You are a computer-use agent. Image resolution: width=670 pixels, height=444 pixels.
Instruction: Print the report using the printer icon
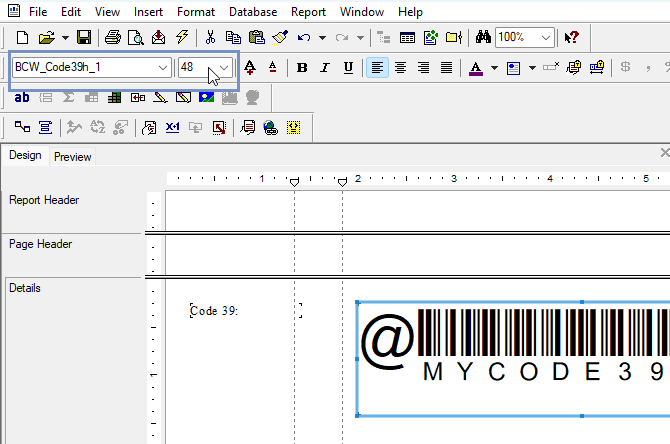[x=113, y=38]
